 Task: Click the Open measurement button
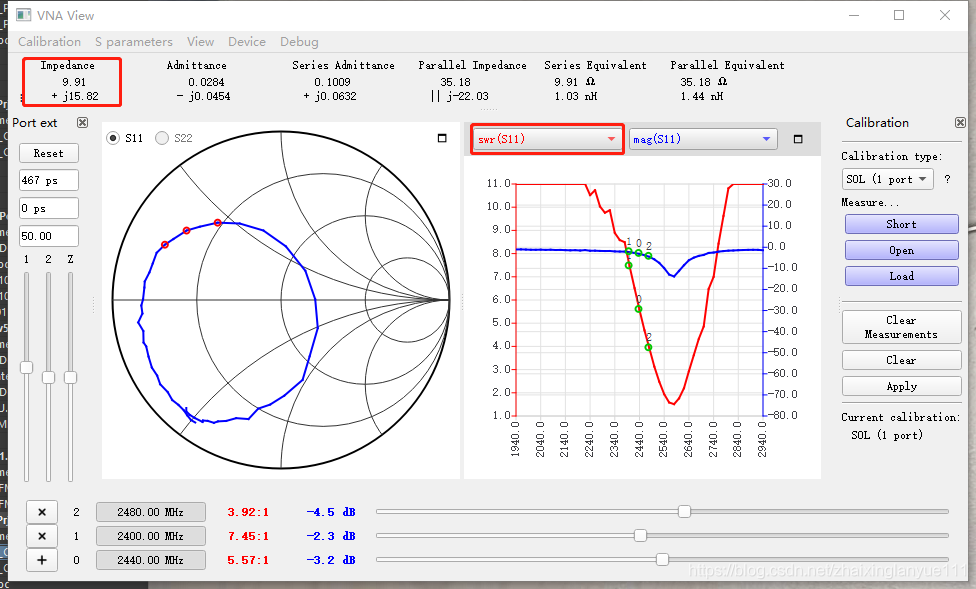point(901,250)
